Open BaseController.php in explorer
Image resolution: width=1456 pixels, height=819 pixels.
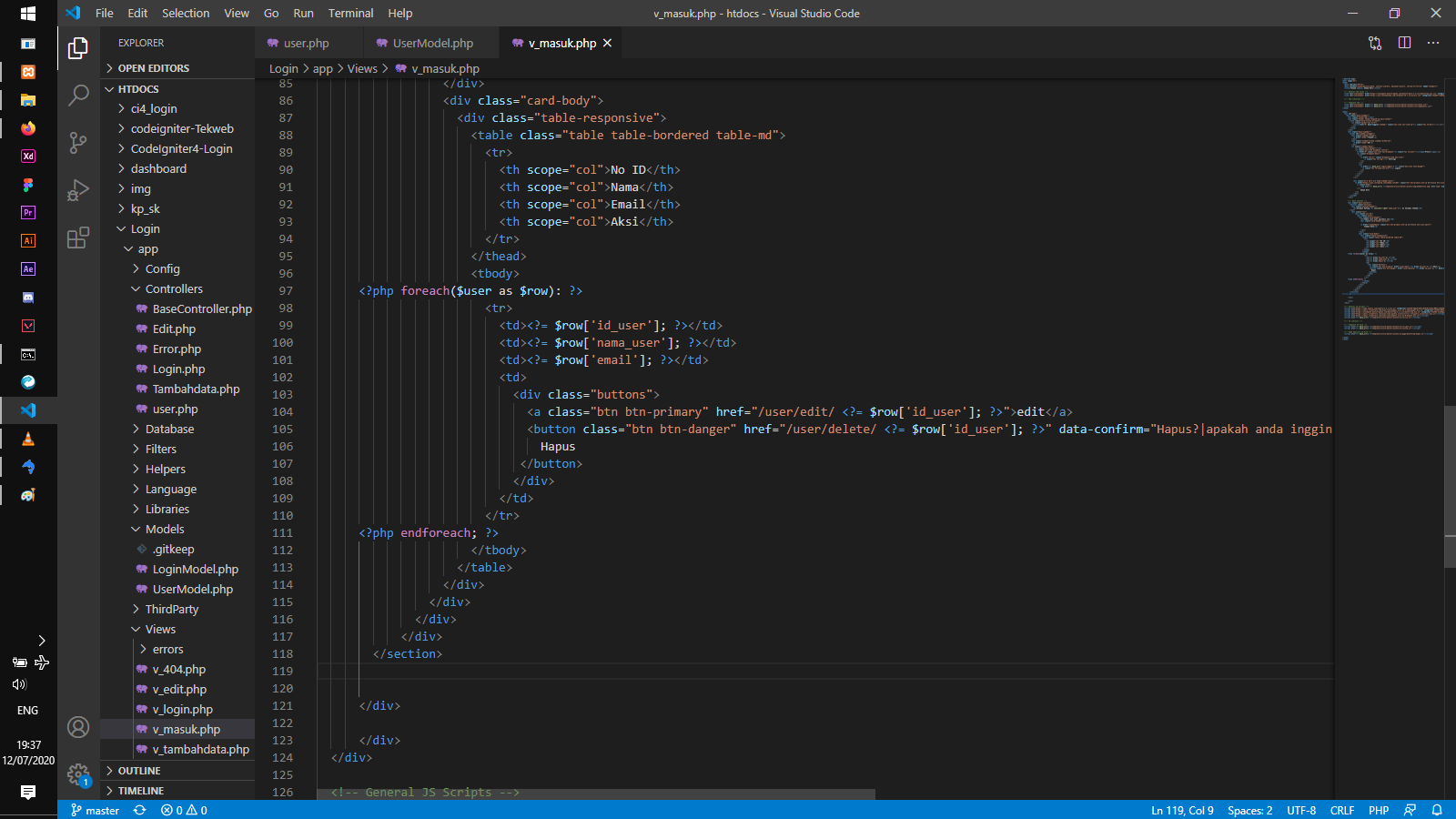[177, 308]
